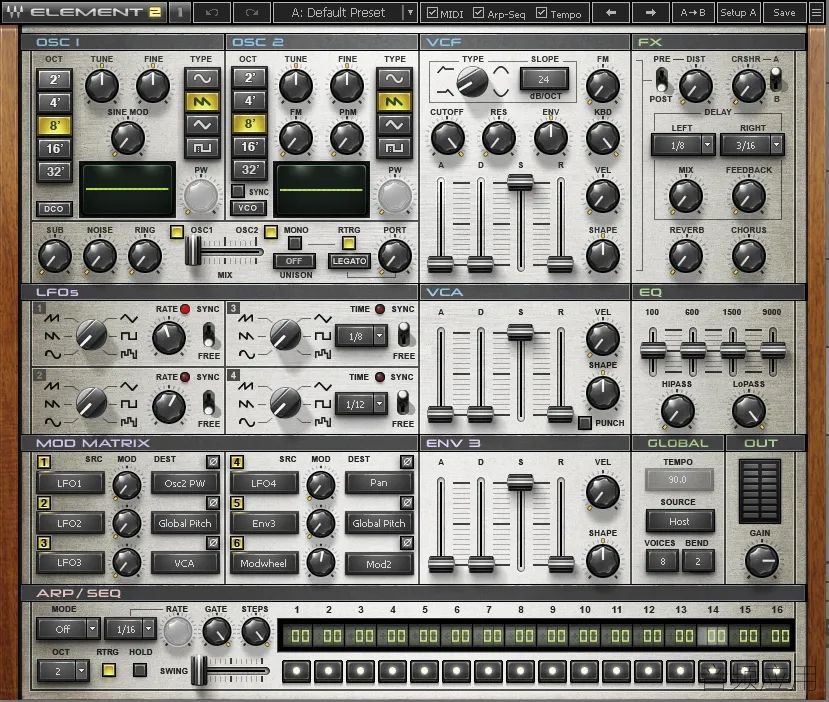Image resolution: width=829 pixels, height=702 pixels.
Task: Bypass mod matrix slot 5 with its ø icon
Action: click(407, 502)
